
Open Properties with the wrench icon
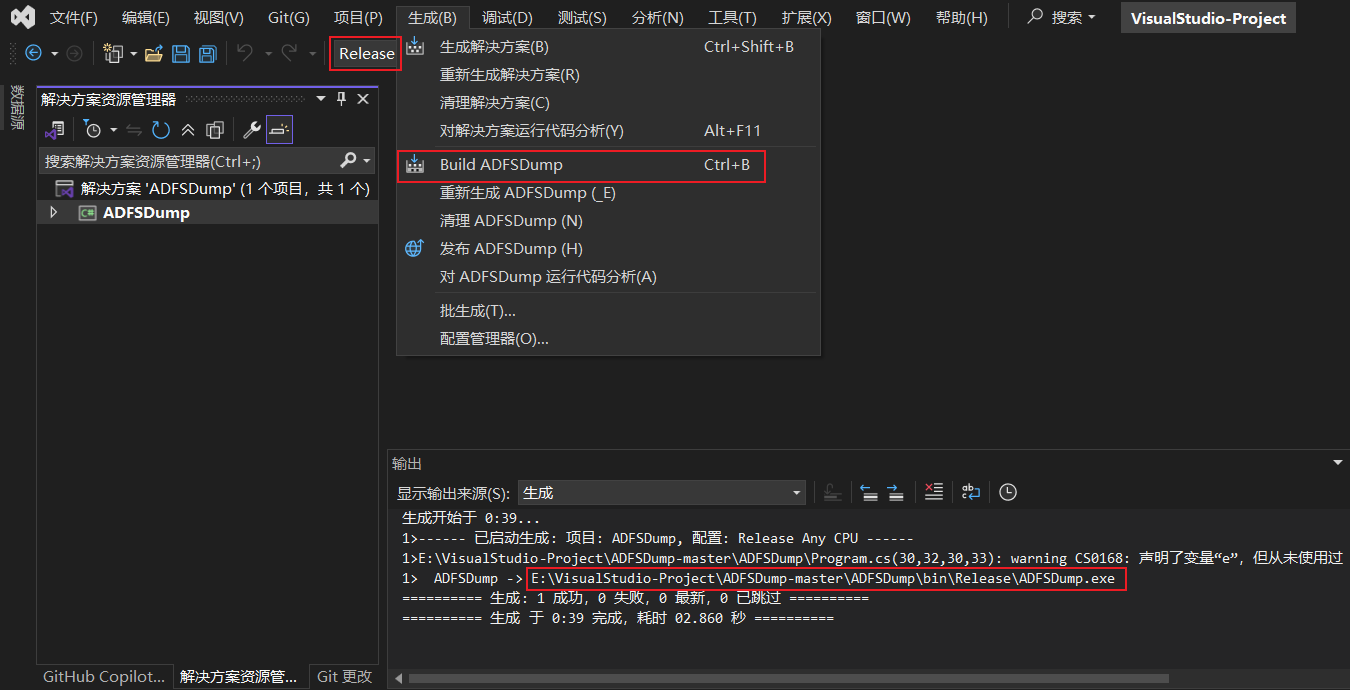pos(252,130)
